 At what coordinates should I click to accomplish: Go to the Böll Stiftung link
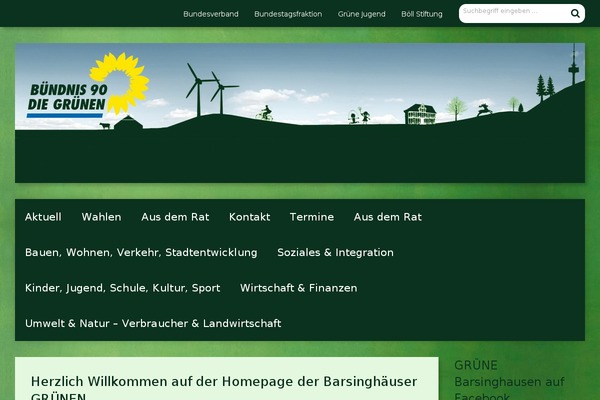coord(422,14)
